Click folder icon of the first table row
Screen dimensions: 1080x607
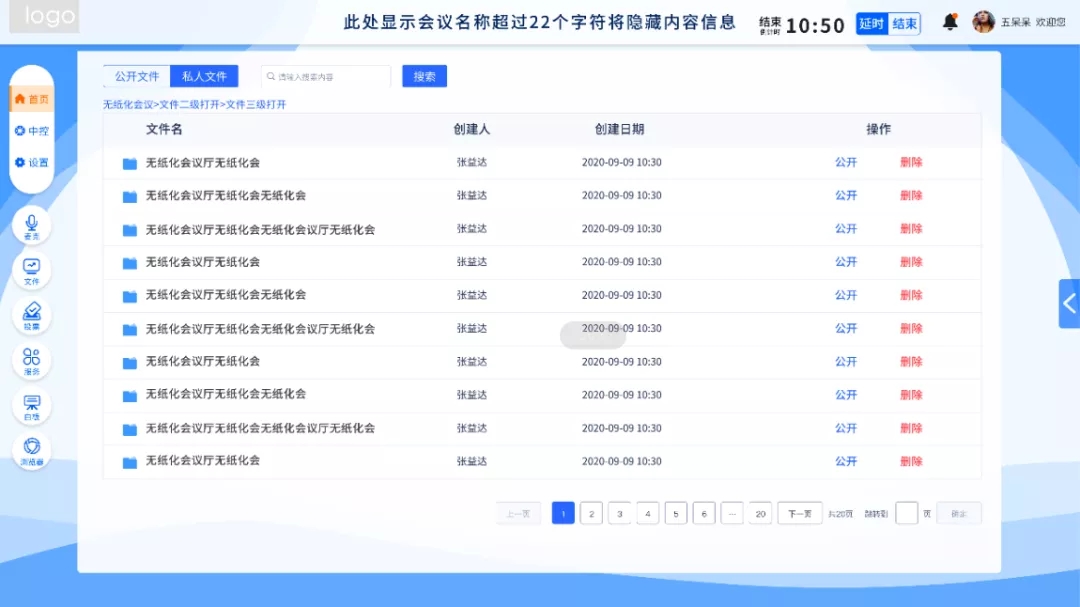[129, 163]
